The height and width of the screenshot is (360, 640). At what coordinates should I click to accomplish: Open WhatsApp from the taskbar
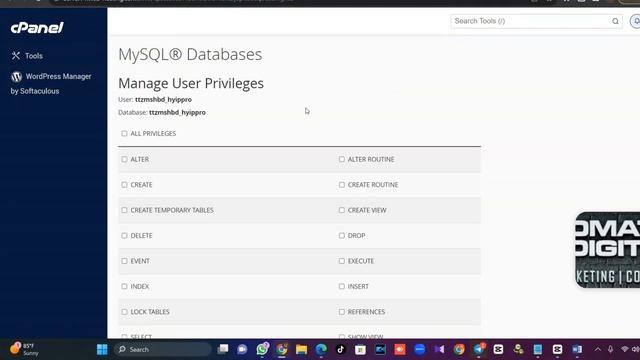pos(262,349)
